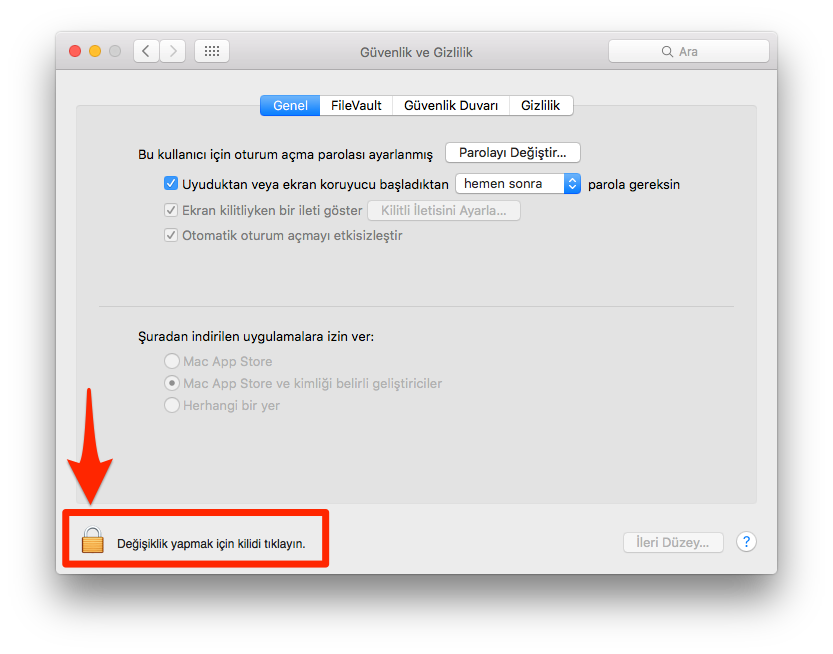Select the "Mac App Store" radio option

pos(172,361)
